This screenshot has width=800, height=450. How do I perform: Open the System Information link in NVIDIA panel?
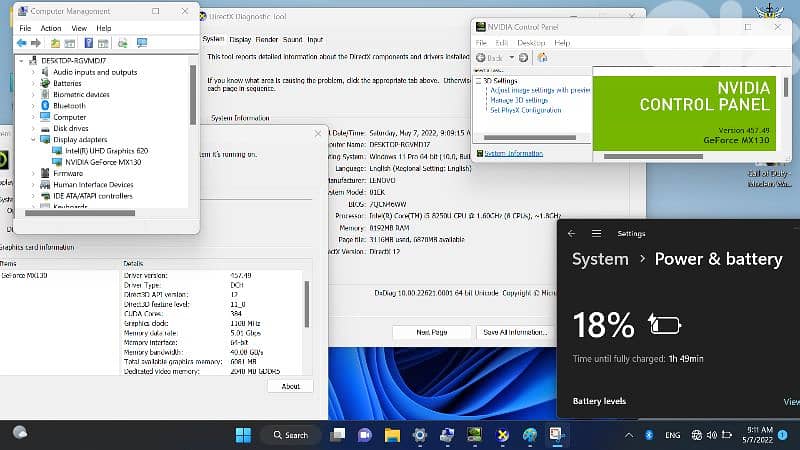(x=513, y=153)
